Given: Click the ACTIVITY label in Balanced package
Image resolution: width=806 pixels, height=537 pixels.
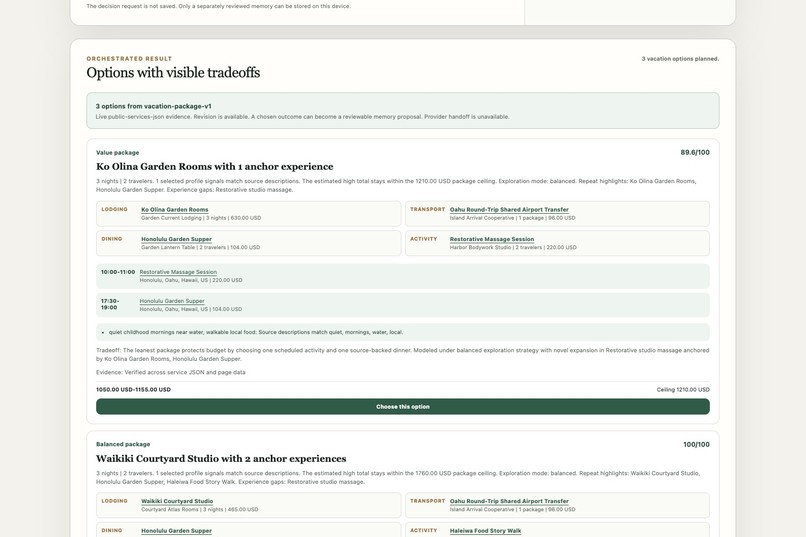Looking at the screenshot, I should point(424,530).
